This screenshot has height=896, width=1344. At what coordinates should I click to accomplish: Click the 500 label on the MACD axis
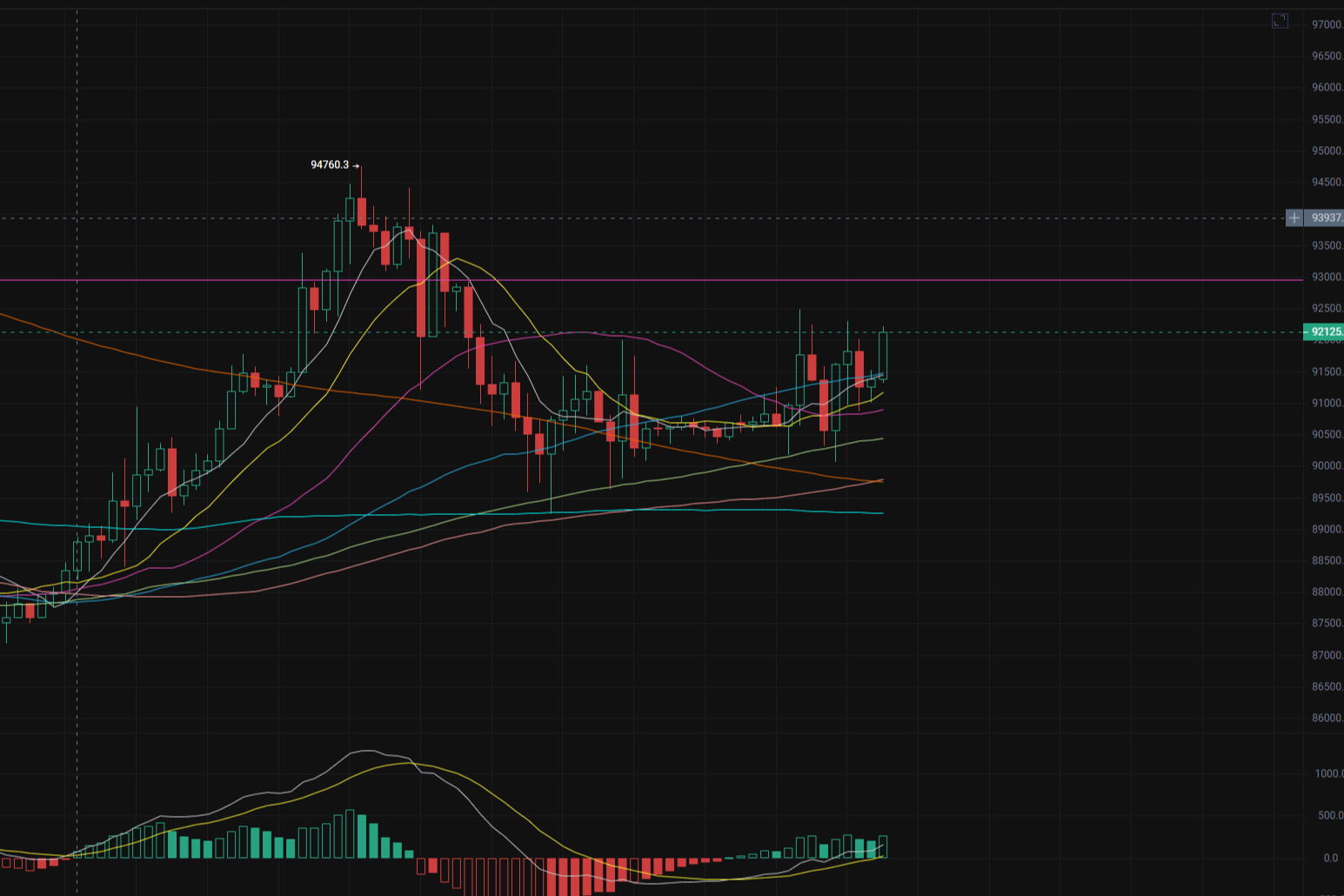coord(1329,815)
